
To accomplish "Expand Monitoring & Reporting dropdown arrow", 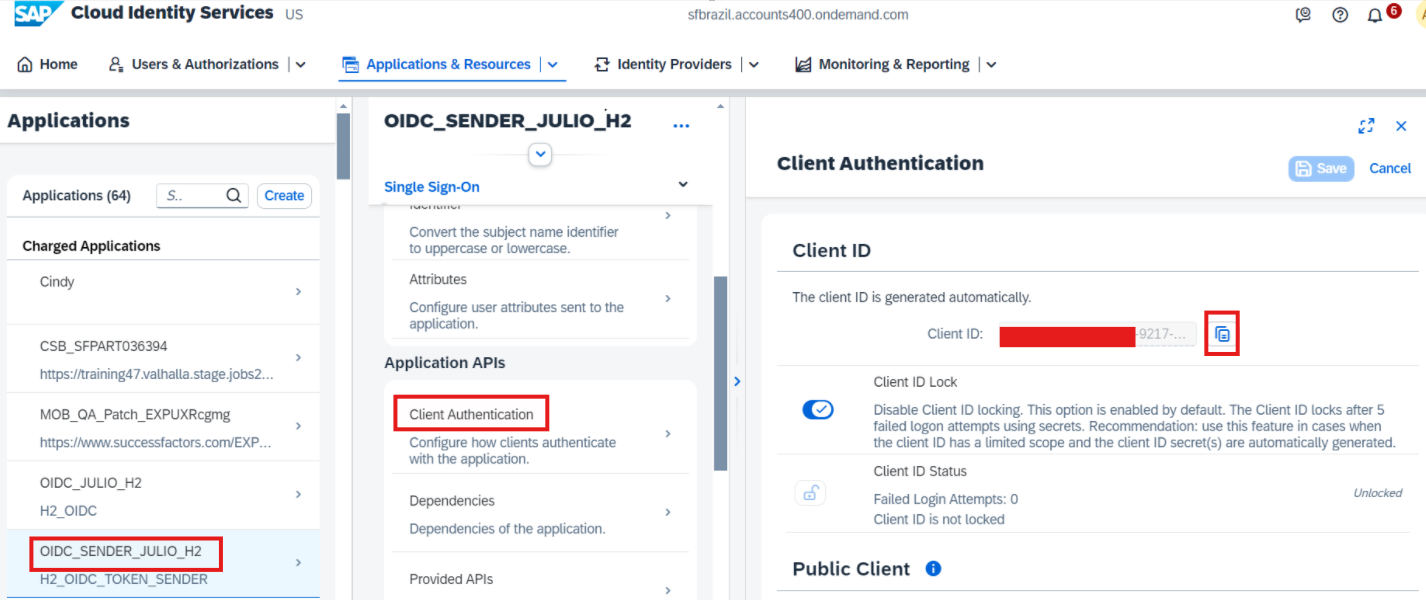I will [991, 64].
